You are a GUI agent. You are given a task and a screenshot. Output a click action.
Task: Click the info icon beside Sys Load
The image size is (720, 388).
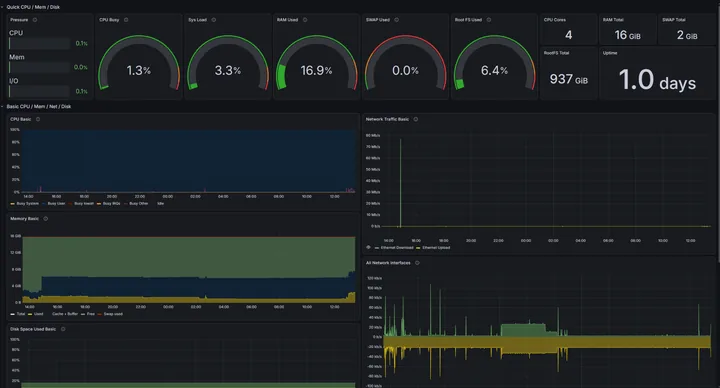pyautogui.click(x=214, y=20)
